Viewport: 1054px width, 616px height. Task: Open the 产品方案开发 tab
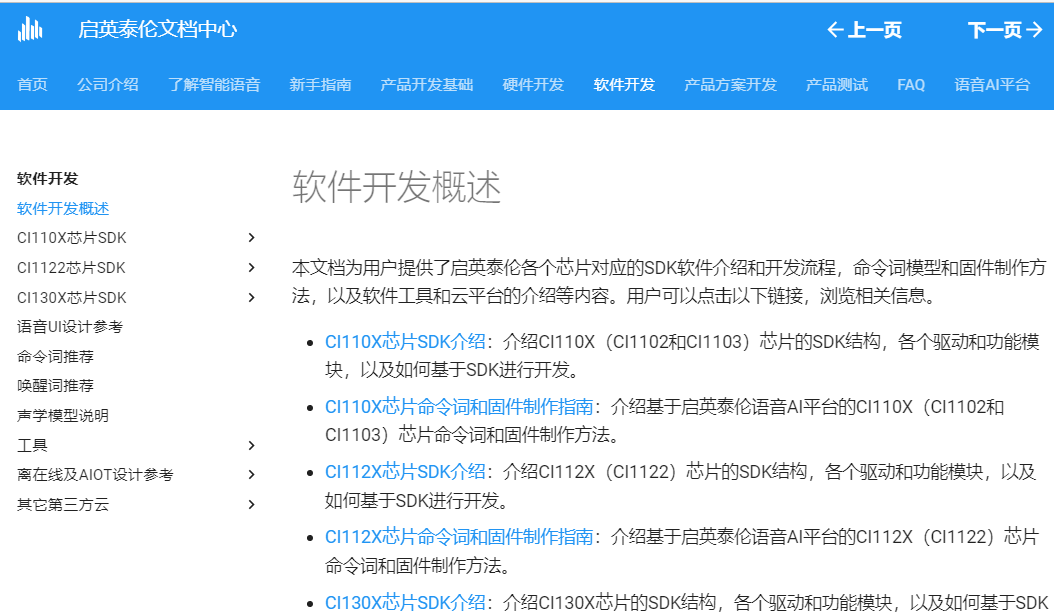(x=731, y=85)
